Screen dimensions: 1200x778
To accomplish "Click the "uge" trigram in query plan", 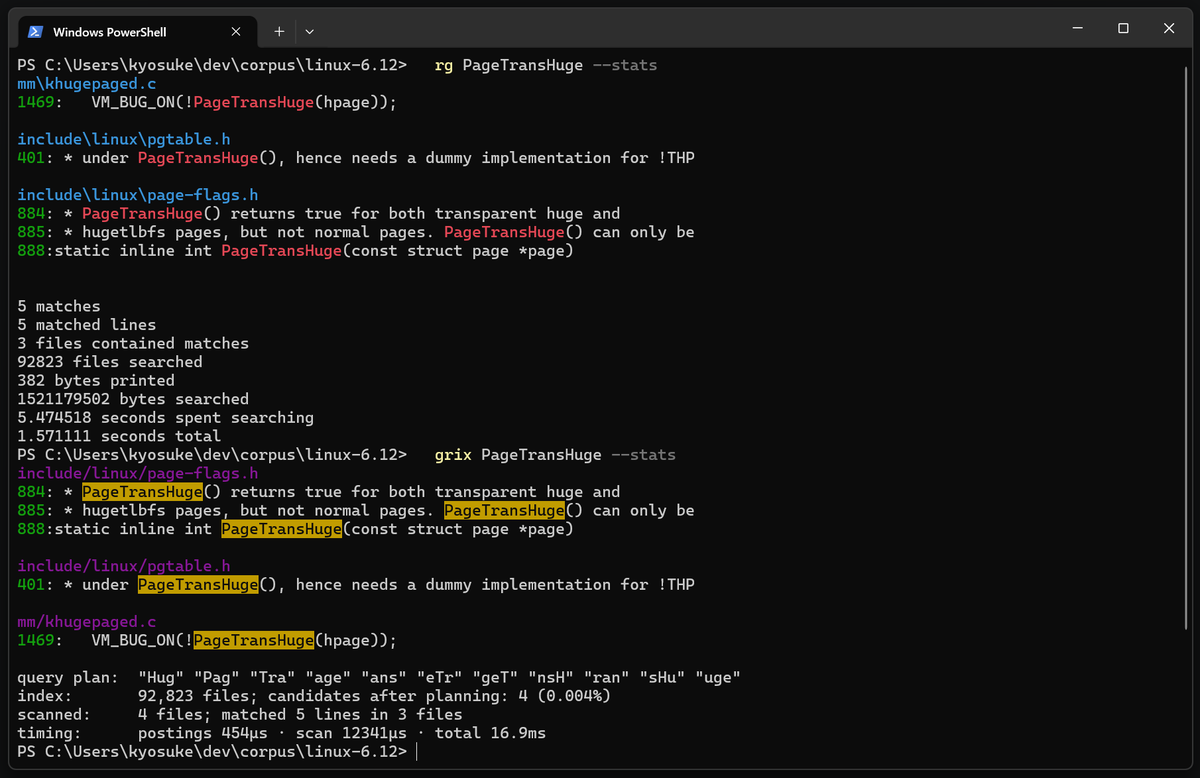I will 717,678.
